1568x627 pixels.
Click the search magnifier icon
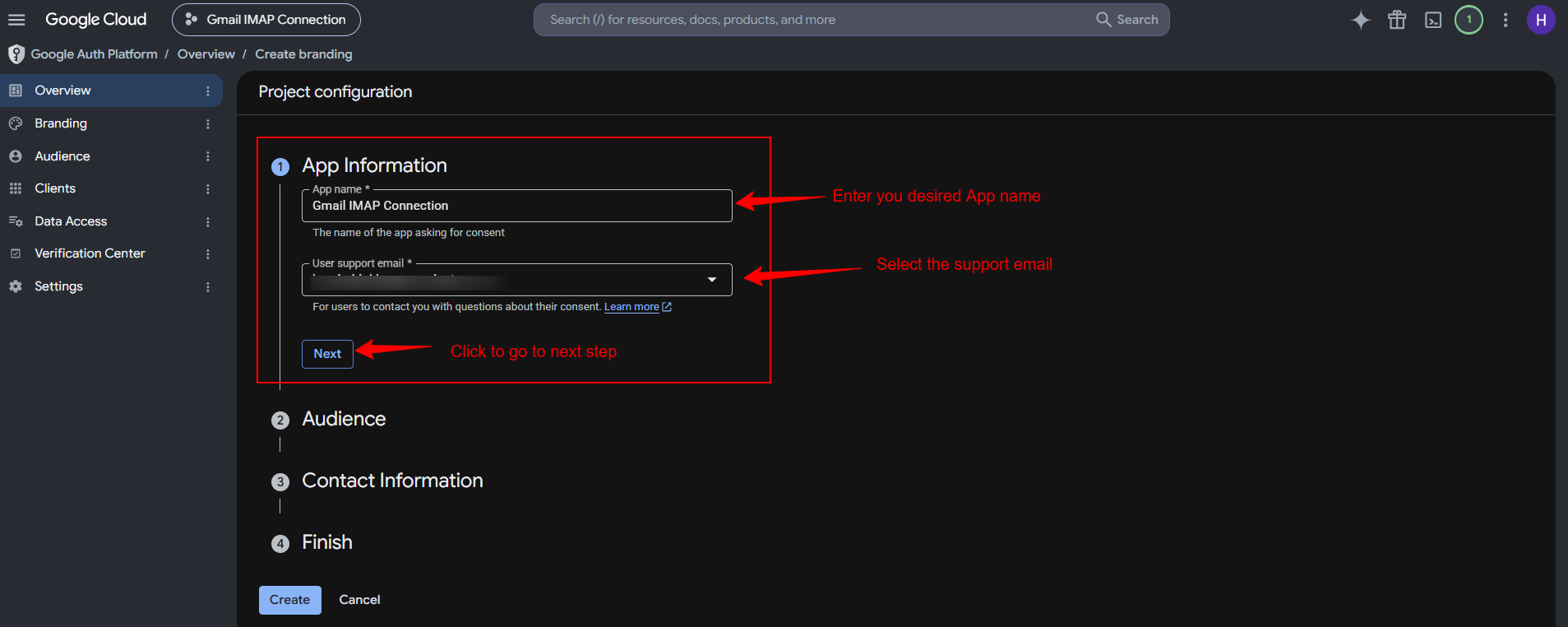point(1103,19)
